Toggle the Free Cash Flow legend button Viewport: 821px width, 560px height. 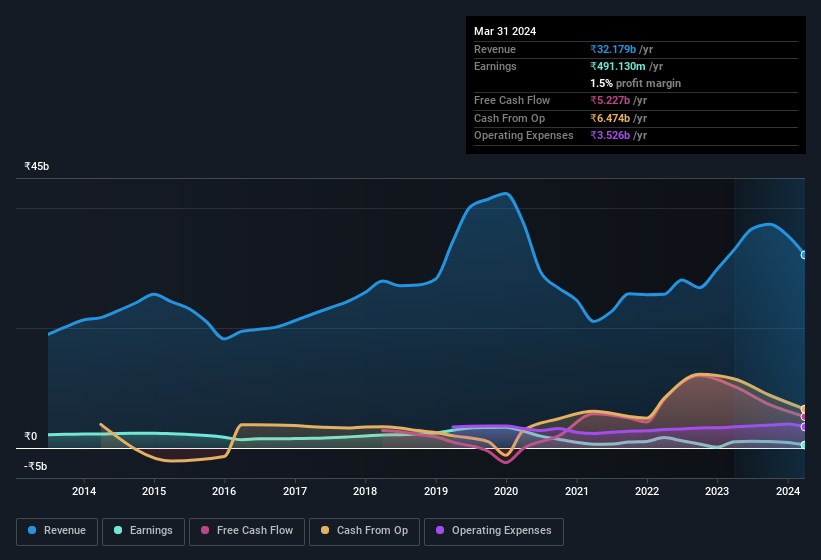point(247,531)
